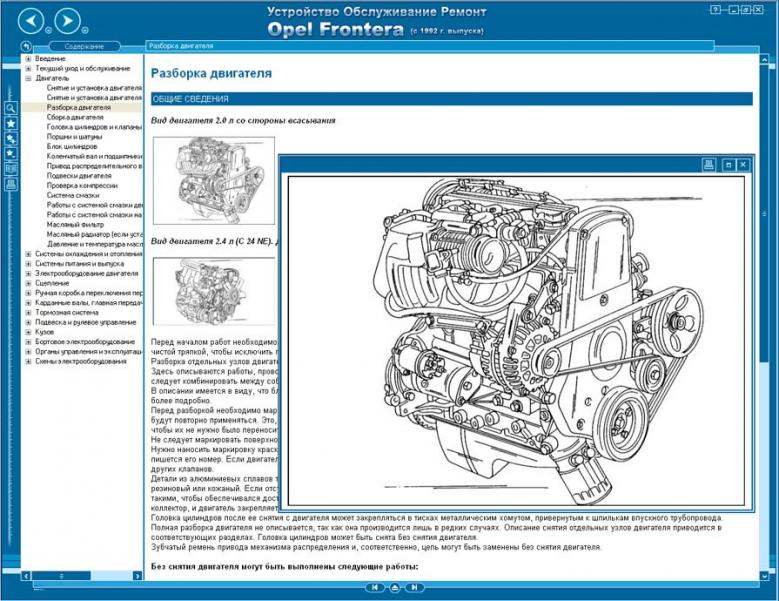Click the remove-favorite star with minus icon
This screenshot has height=601, width=779.
coord(11,153)
